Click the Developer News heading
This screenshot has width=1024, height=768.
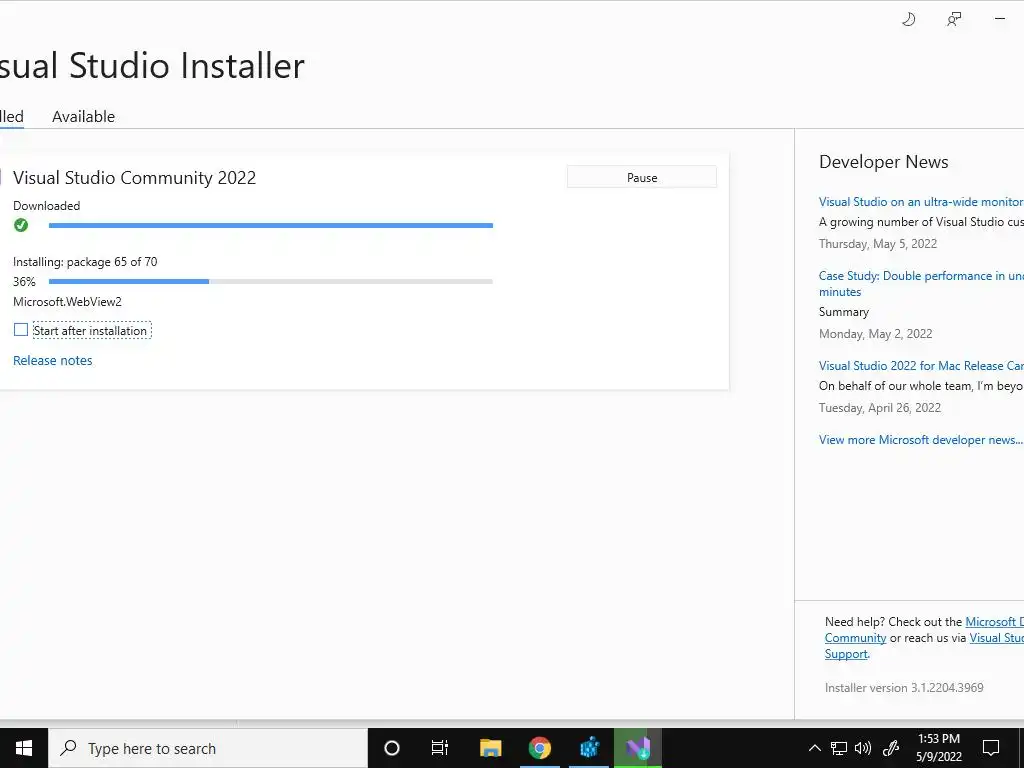(884, 162)
